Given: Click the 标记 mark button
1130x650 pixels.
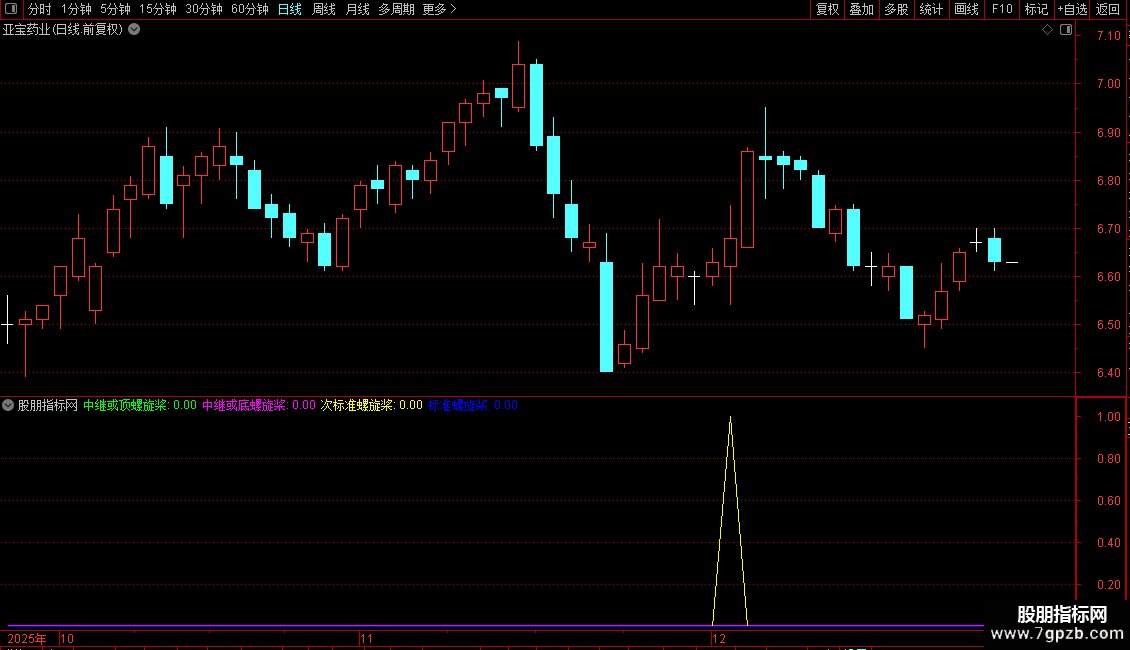Looking at the screenshot, I should point(1036,9).
